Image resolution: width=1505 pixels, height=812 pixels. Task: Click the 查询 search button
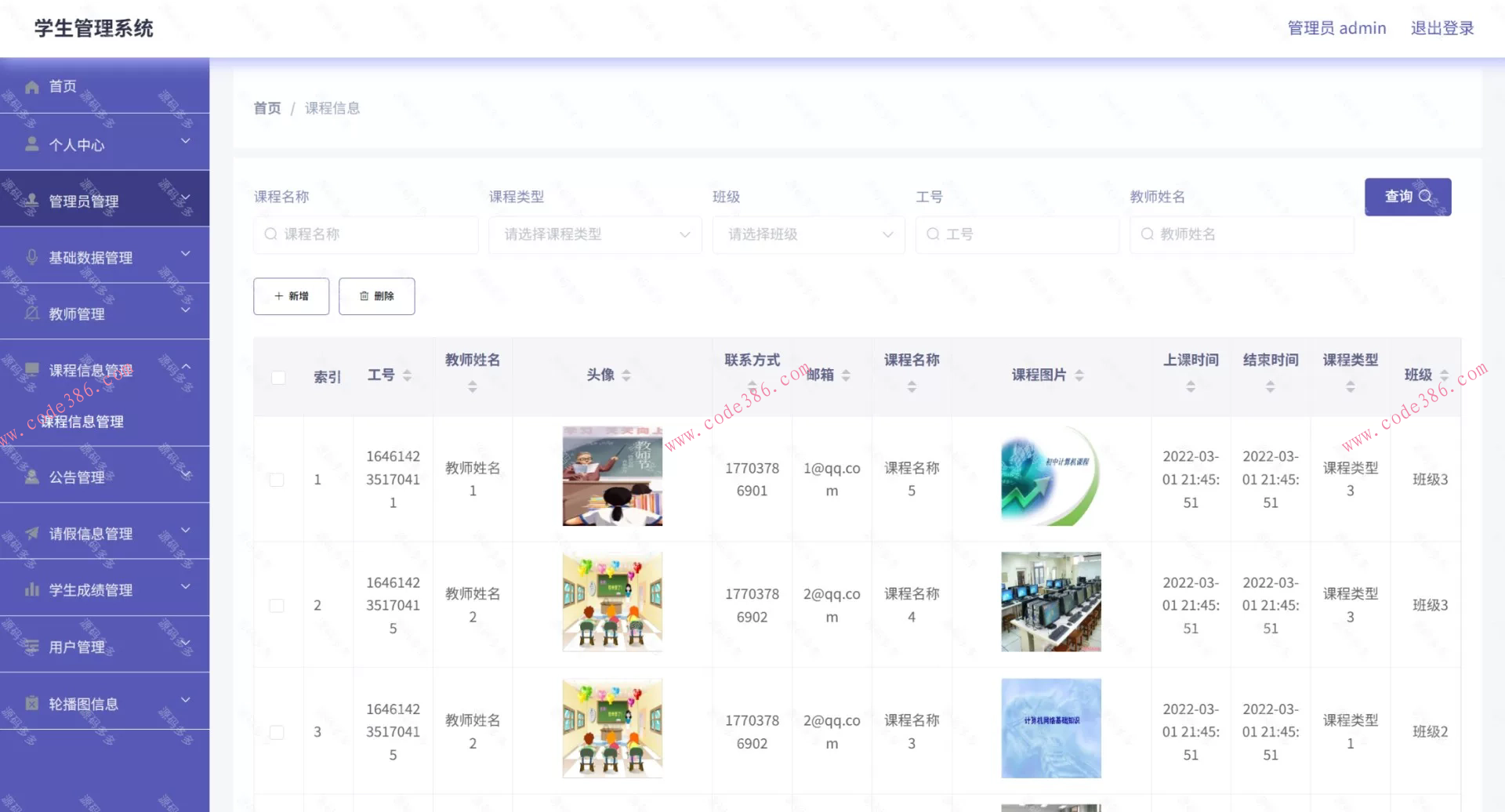tap(1407, 197)
